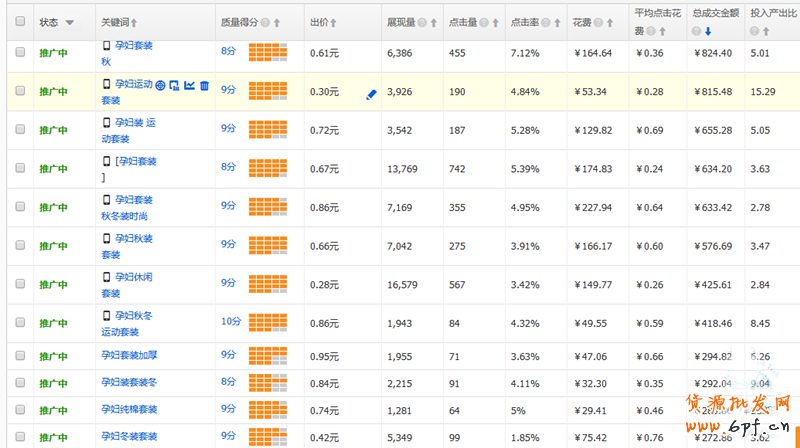Select checkbox for 孕妇套装加厚 row
This screenshot has height=448, width=800.
pyautogui.click(x=20, y=356)
